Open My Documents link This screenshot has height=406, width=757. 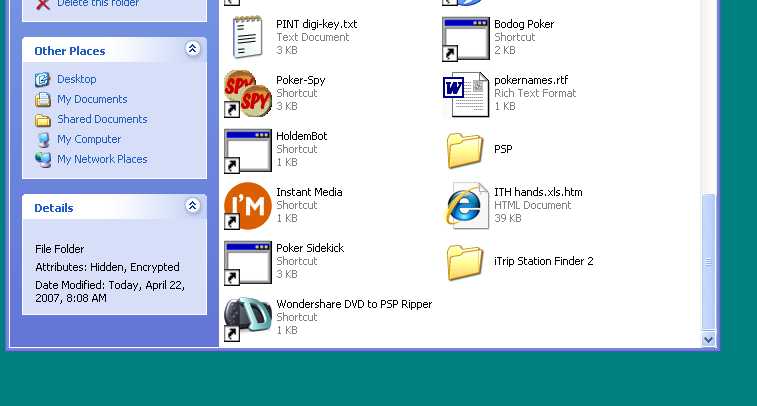[x=92, y=99]
